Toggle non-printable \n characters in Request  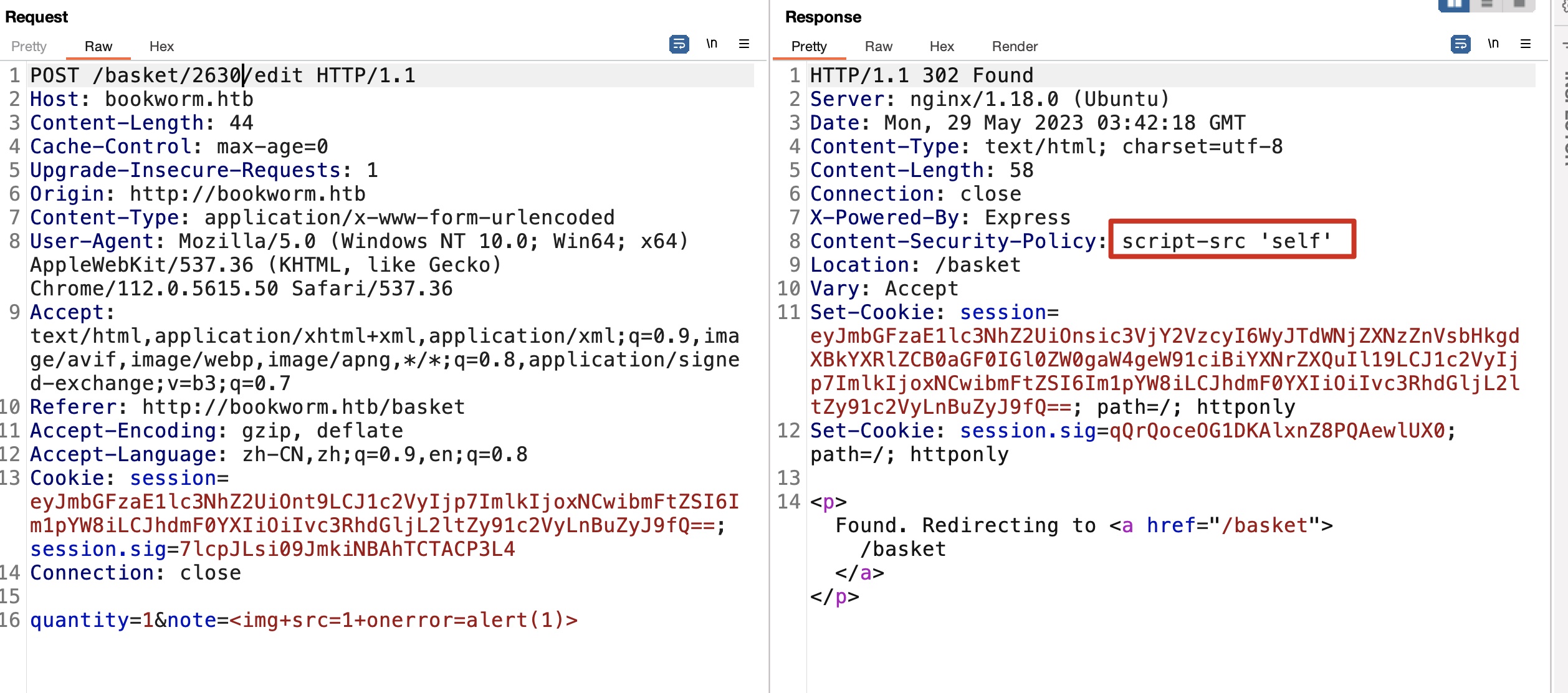(712, 44)
